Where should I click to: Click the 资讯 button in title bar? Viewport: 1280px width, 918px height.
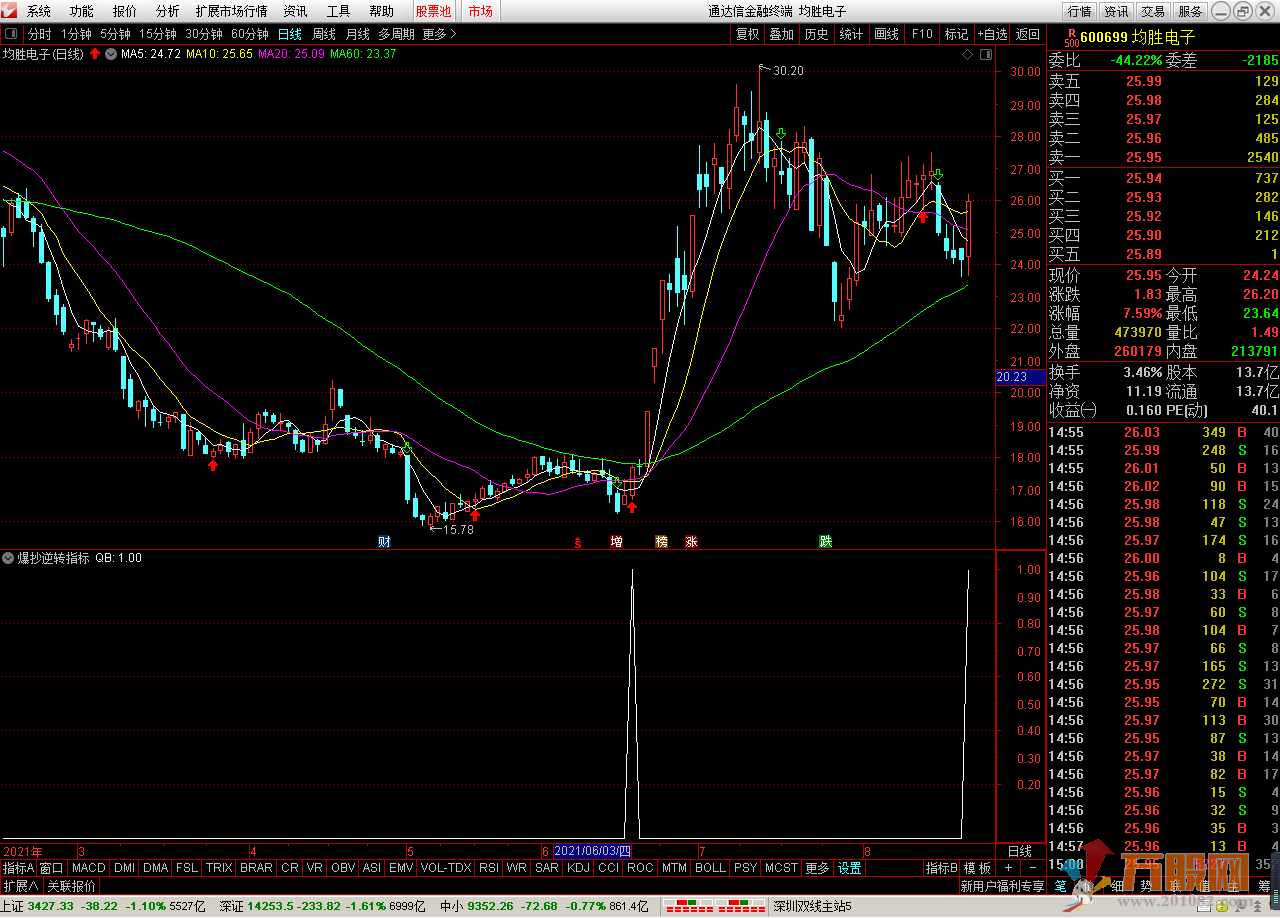(1116, 12)
